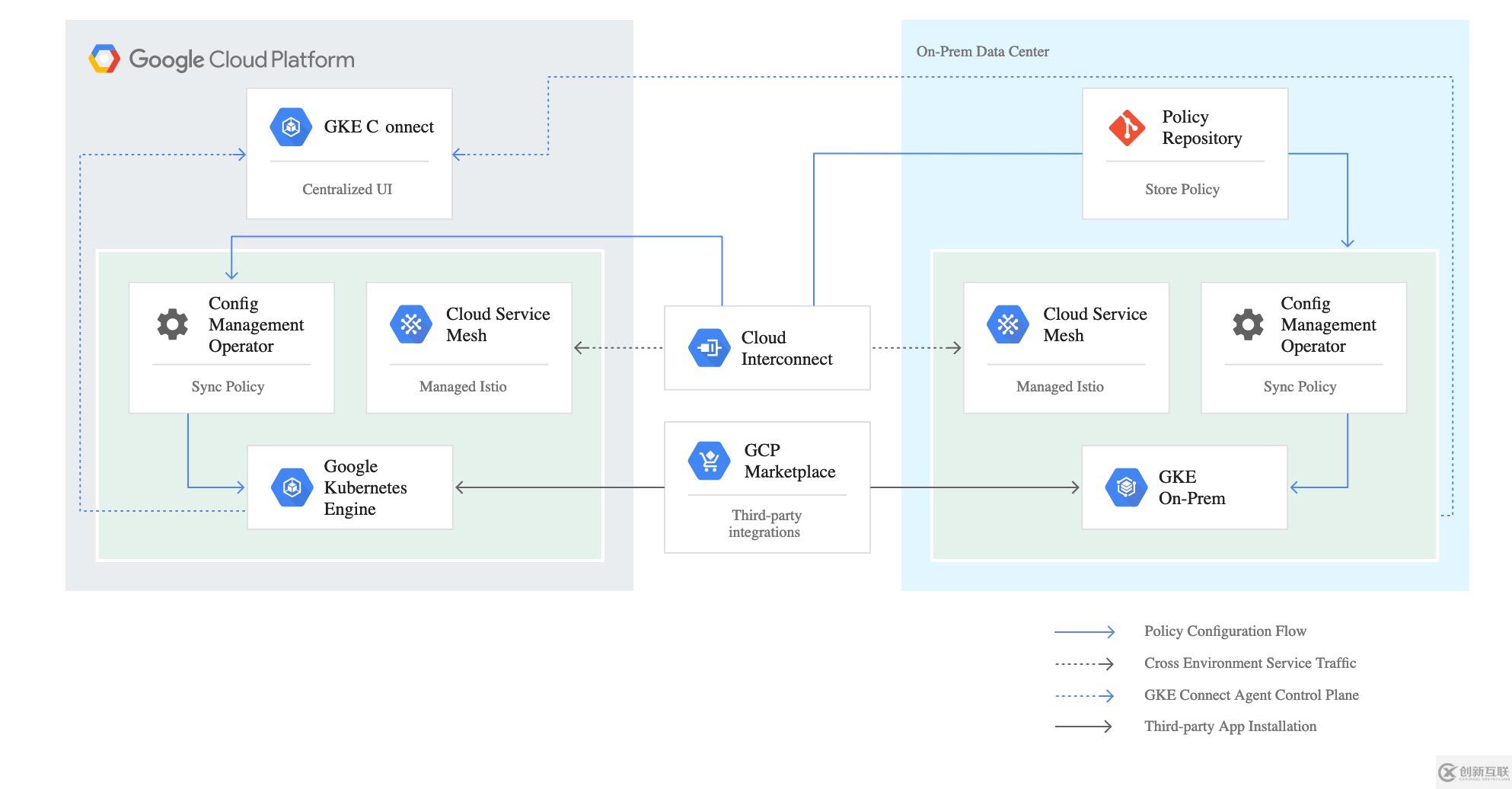1512x789 pixels.
Task: Click the "GKE On-Prem" label
Action: click(x=1192, y=487)
